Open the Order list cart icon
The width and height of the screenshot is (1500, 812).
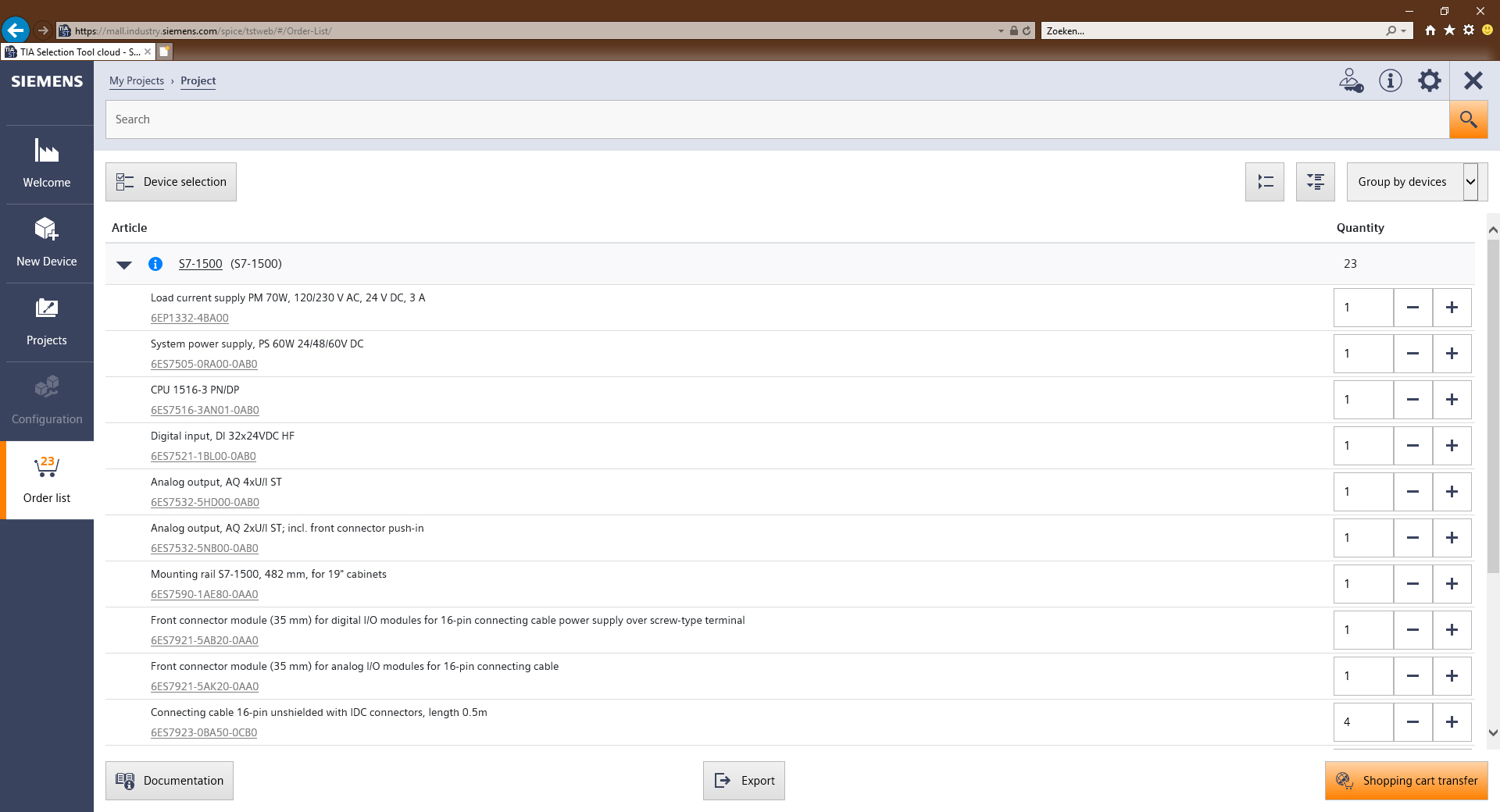click(x=47, y=479)
